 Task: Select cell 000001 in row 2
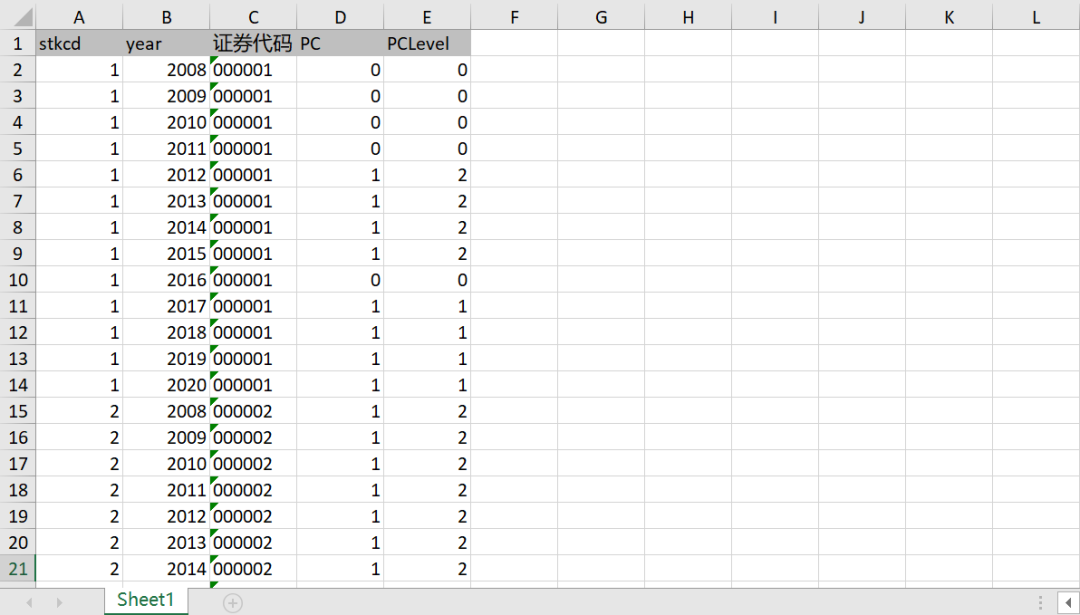point(253,70)
